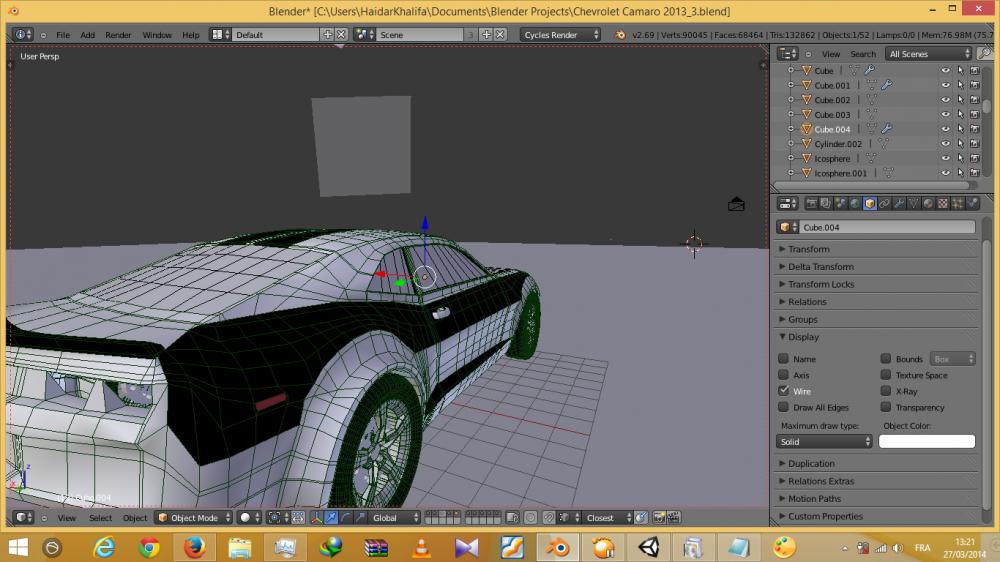Click the outliner filter search magnifier icon

point(985,54)
